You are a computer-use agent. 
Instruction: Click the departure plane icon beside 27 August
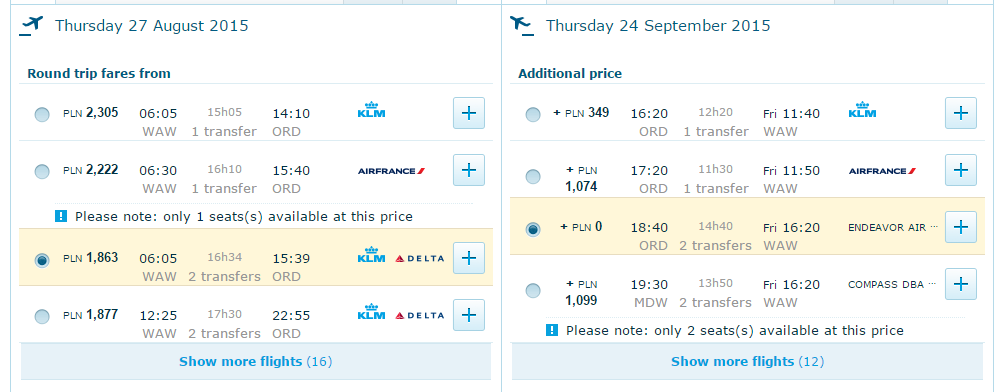tap(30, 26)
